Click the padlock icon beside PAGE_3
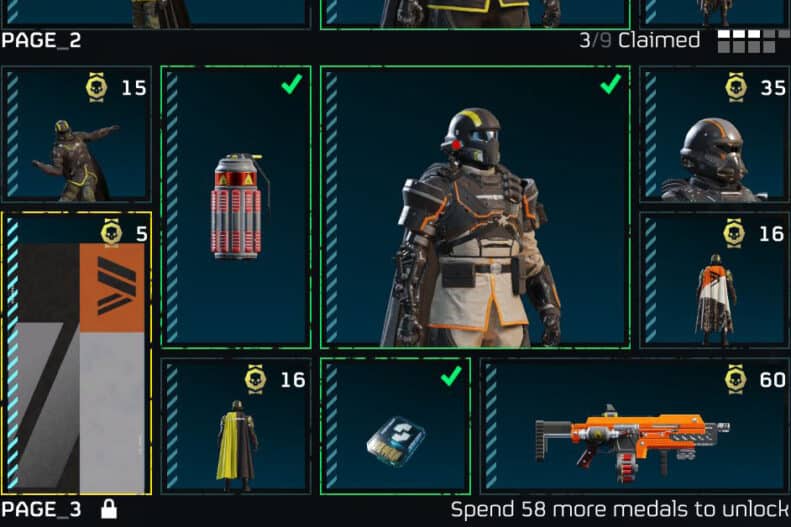The width and height of the screenshot is (791, 527). click(108, 509)
